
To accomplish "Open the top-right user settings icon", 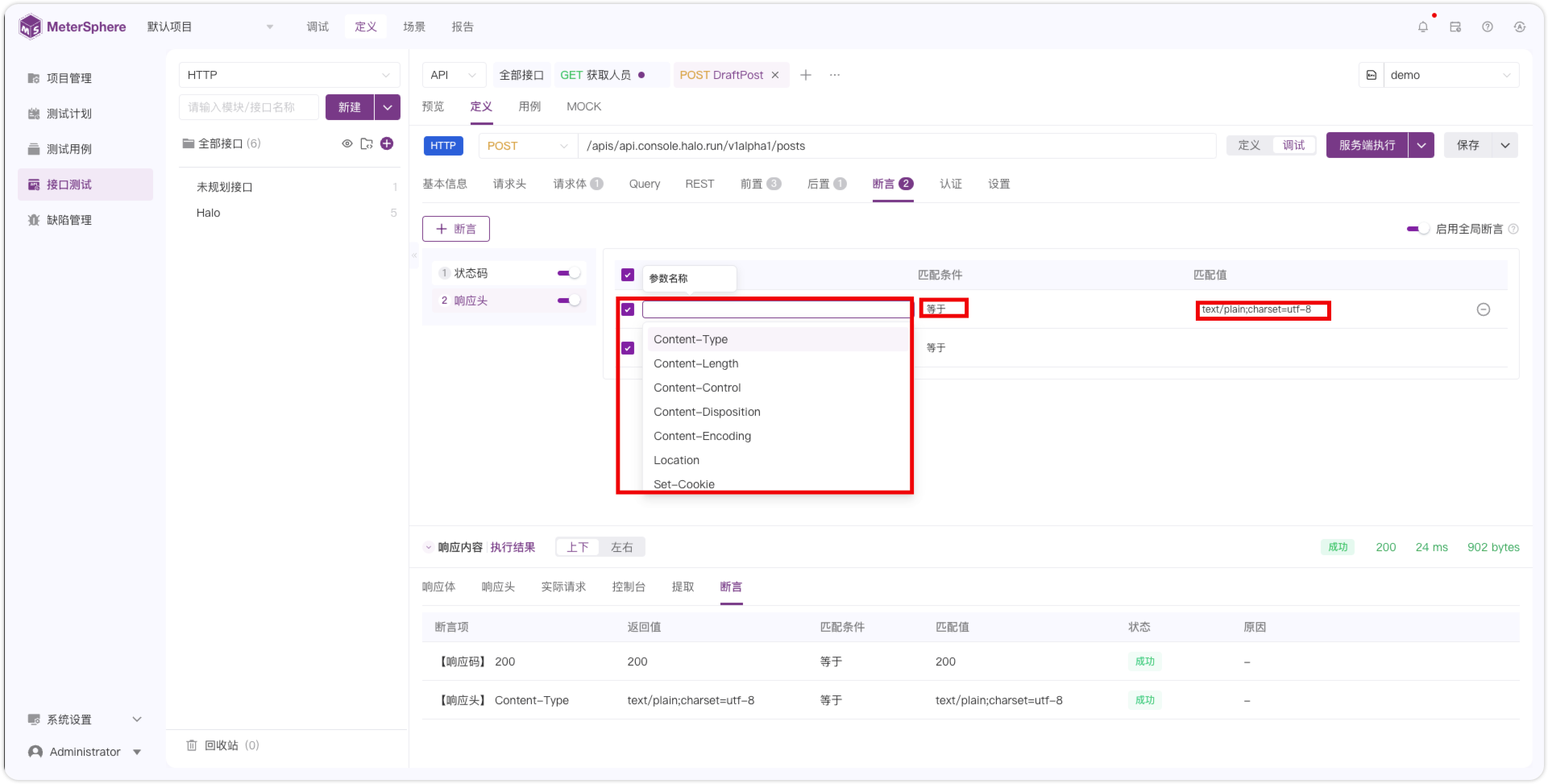I will point(1520,27).
